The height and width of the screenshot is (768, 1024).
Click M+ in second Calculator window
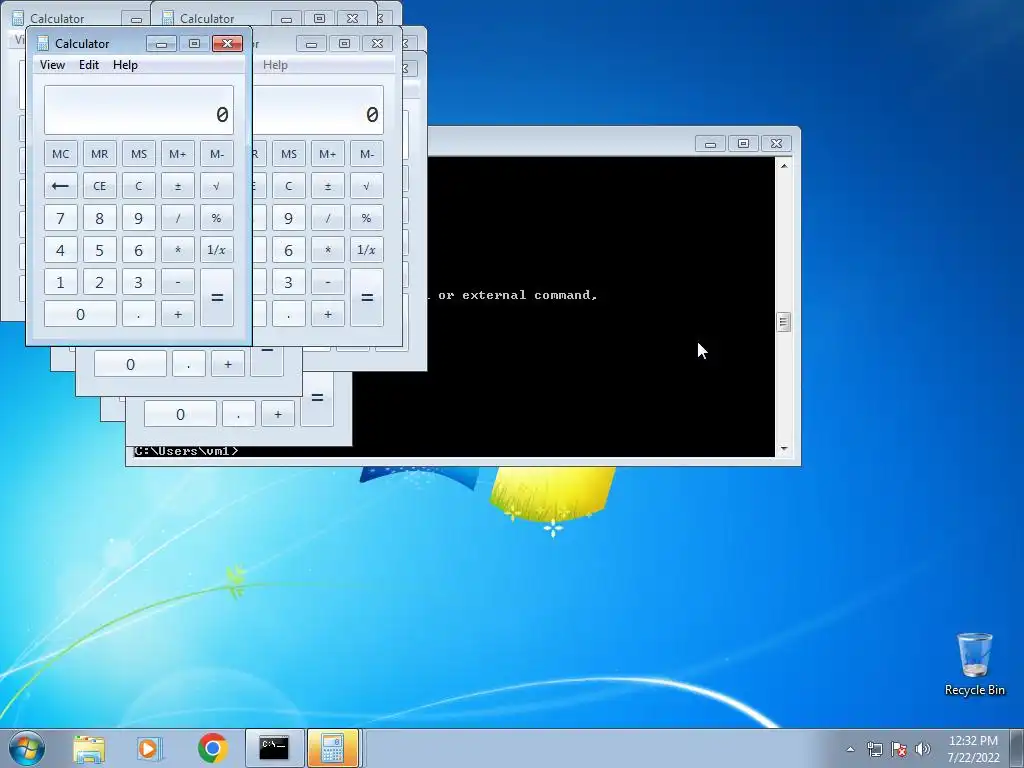328,154
